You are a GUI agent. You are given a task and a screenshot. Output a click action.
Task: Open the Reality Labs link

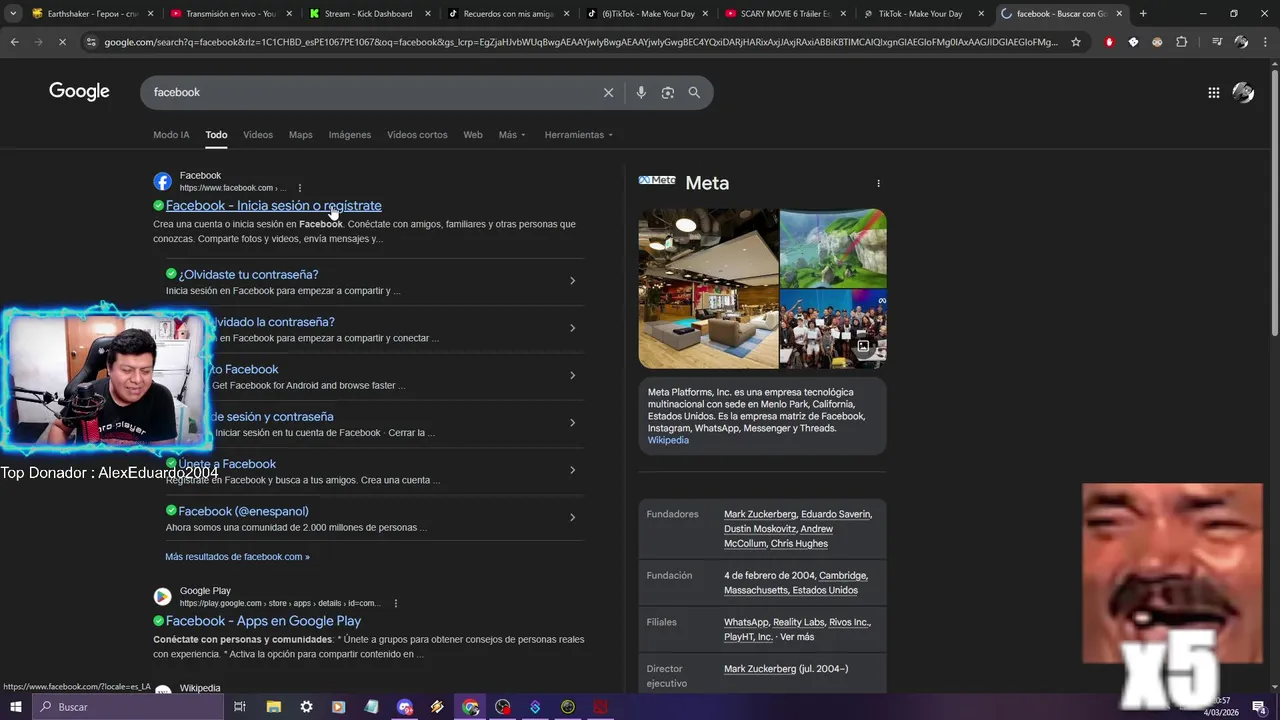tap(798, 622)
